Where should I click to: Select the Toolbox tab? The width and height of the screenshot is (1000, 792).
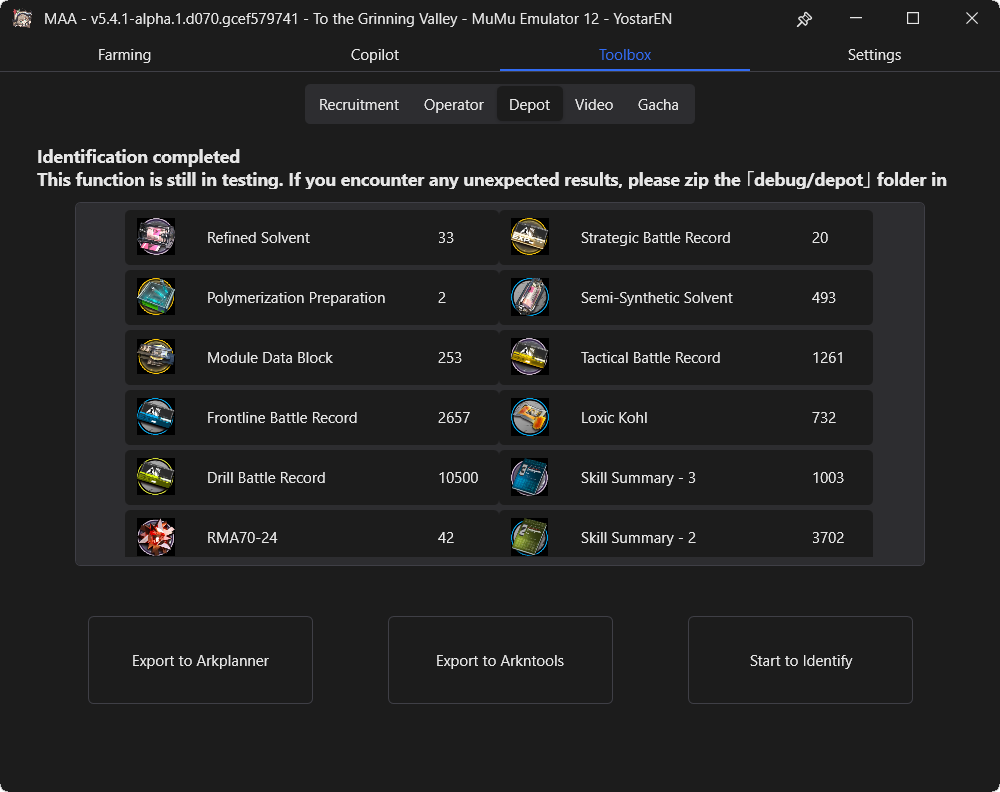tap(624, 55)
